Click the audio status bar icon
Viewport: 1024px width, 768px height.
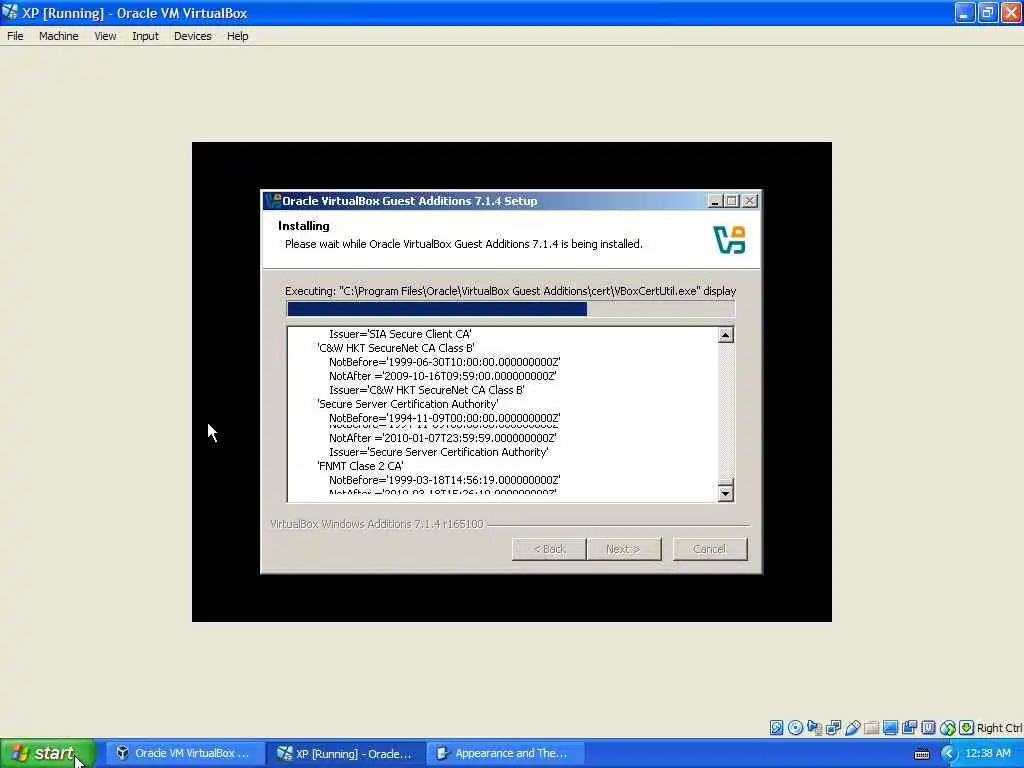tap(814, 728)
